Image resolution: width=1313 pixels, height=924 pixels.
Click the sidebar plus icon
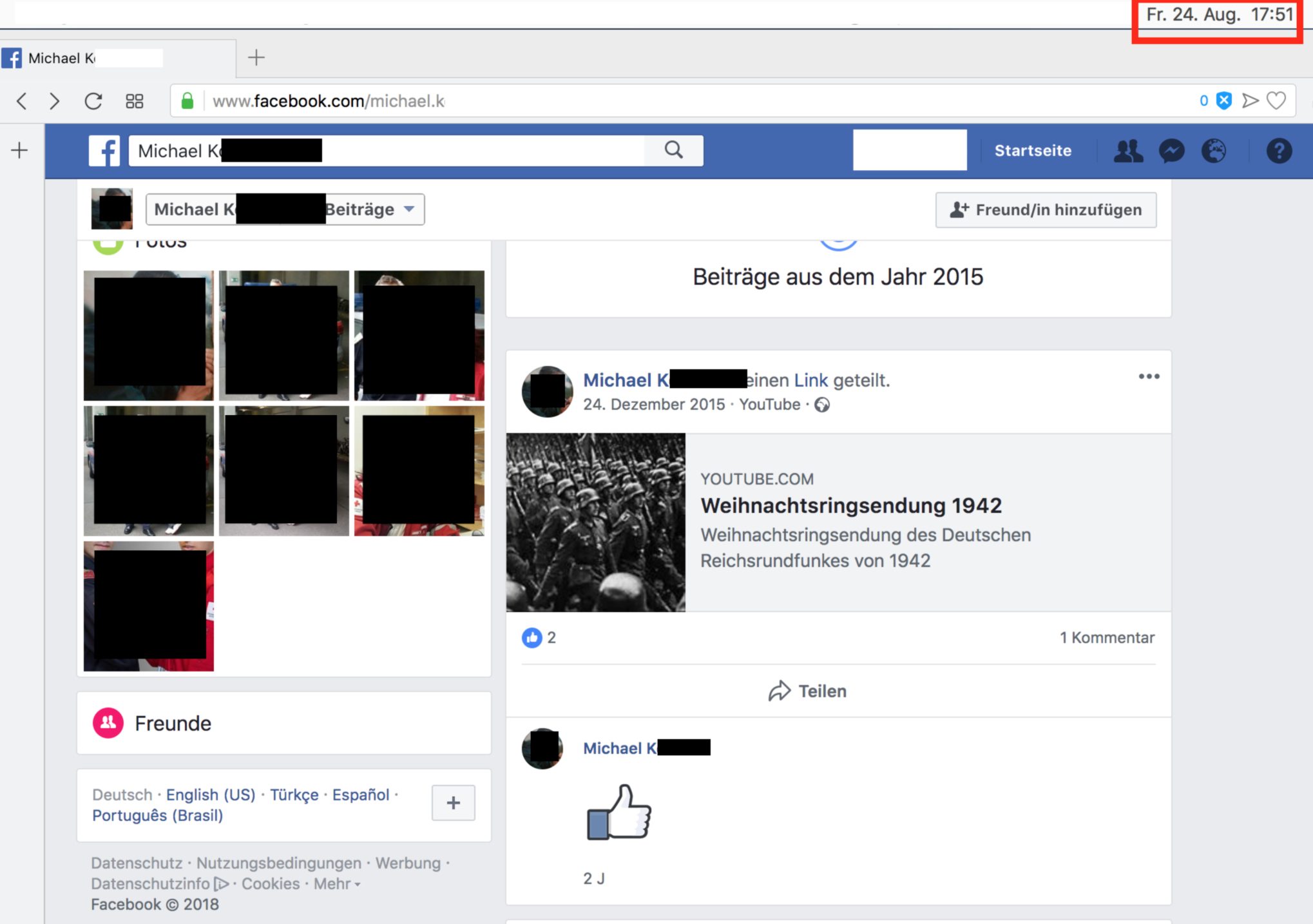(x=19, y=150)
